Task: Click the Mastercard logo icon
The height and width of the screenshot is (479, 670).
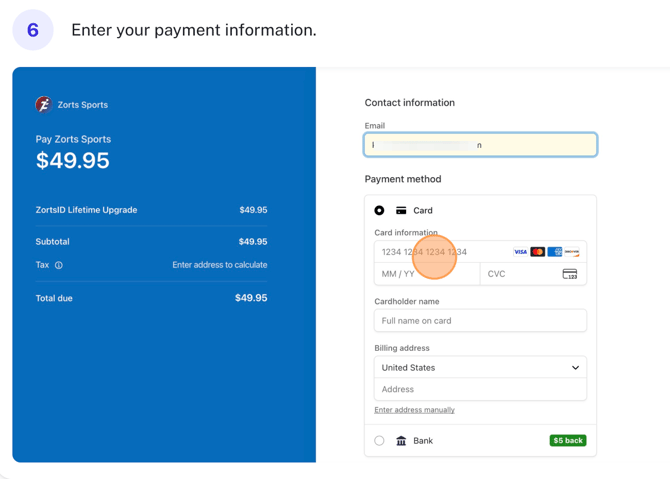Action: (537, 252)
